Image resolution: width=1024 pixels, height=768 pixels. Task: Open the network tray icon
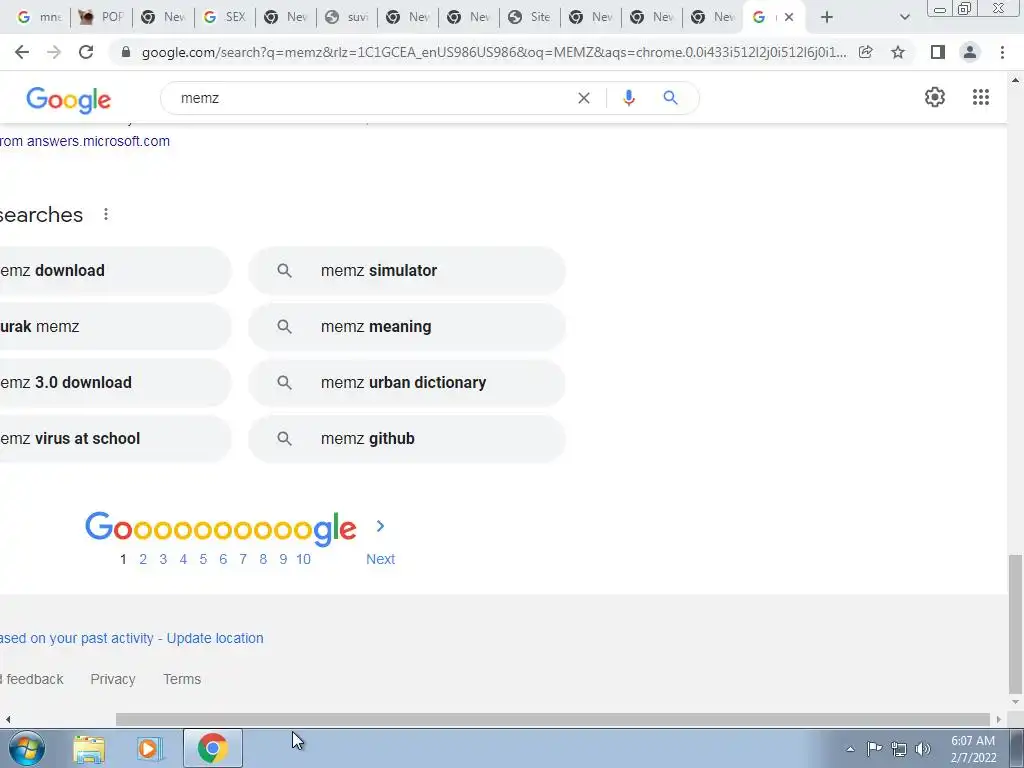[899, 749]
